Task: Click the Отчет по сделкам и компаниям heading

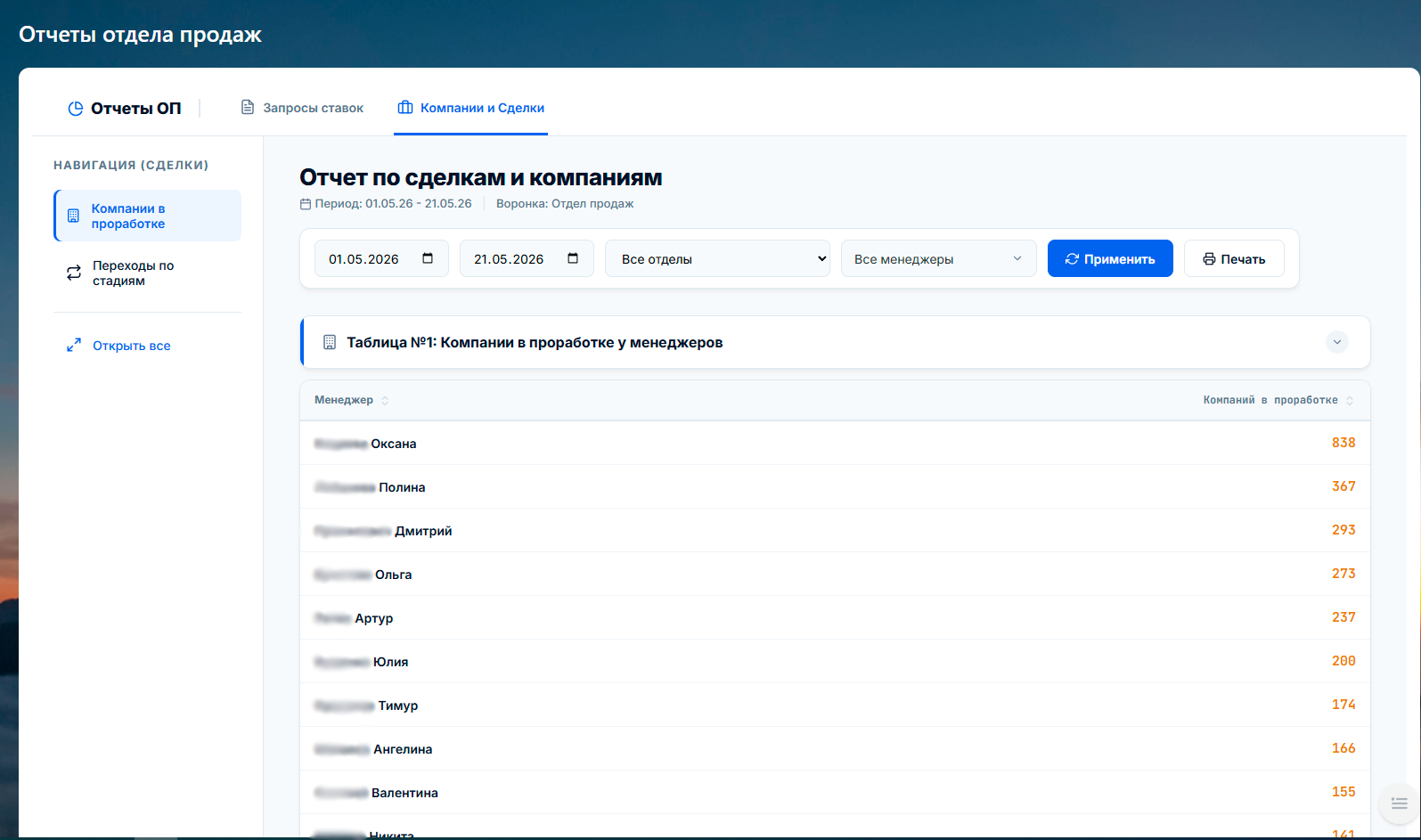Action: [x=481, y=177]
